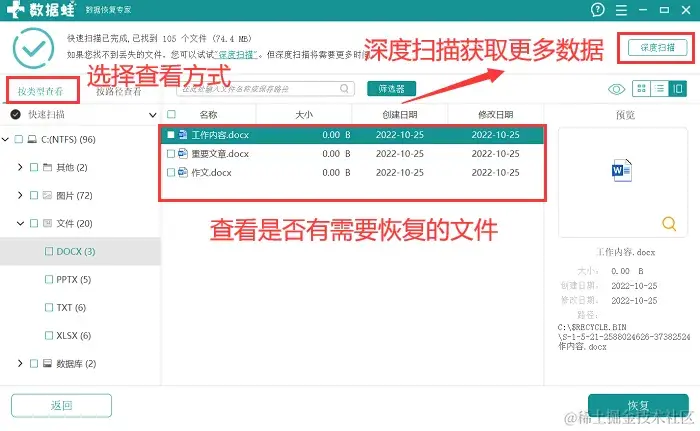Click the 返回 back button
The width and height of the screenshot is (700, 431).
tap(61, 406)
